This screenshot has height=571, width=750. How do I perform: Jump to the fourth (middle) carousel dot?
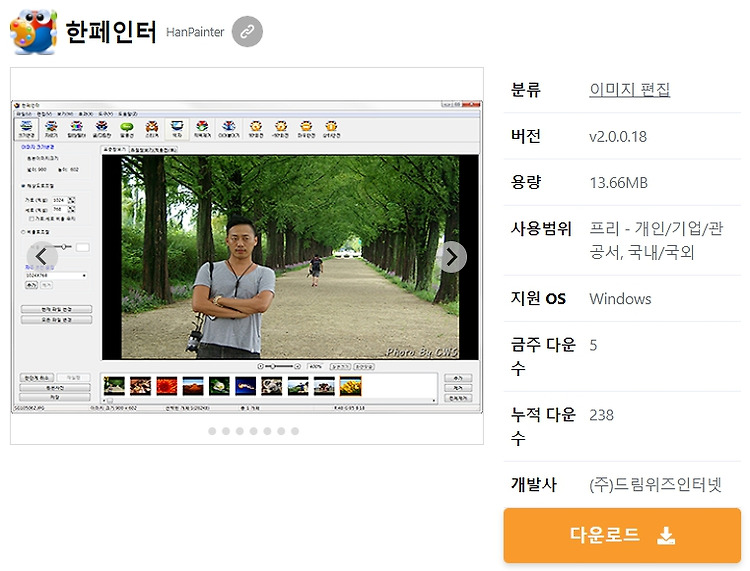pos(254,431)
